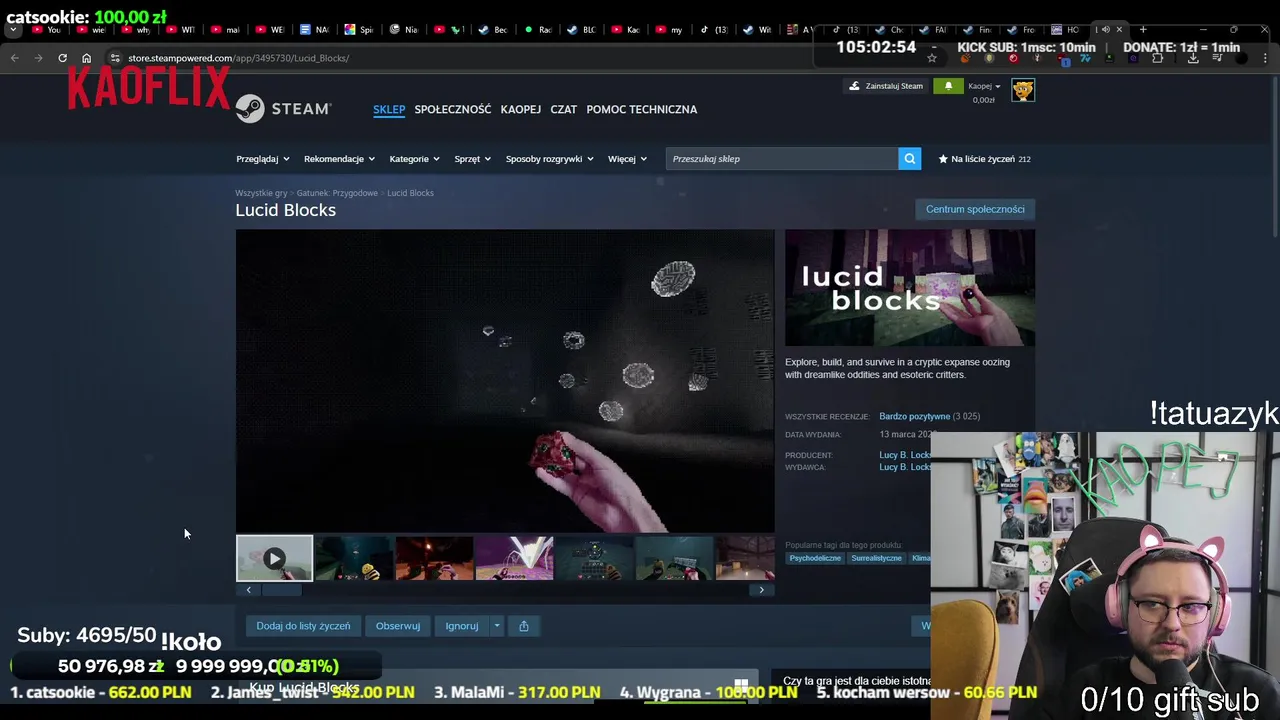The width and height of the screenshot is (1280, 720).
Task: Click Gatunek: Przygodowe breadcrumb
Action: coord(337,193)
